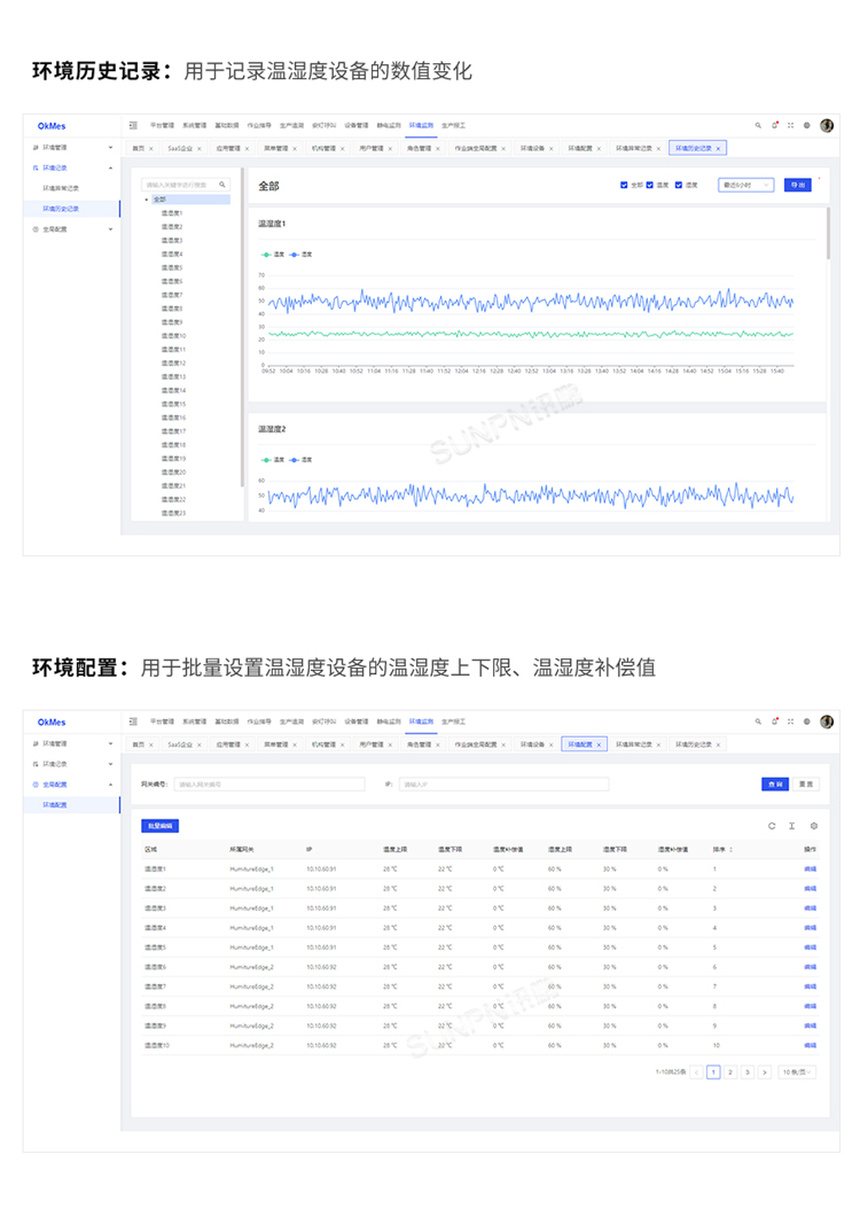Collapse the 全部 tree node arrow
This screenshot has height=1217, width=860.
click(x=147, y=199)
